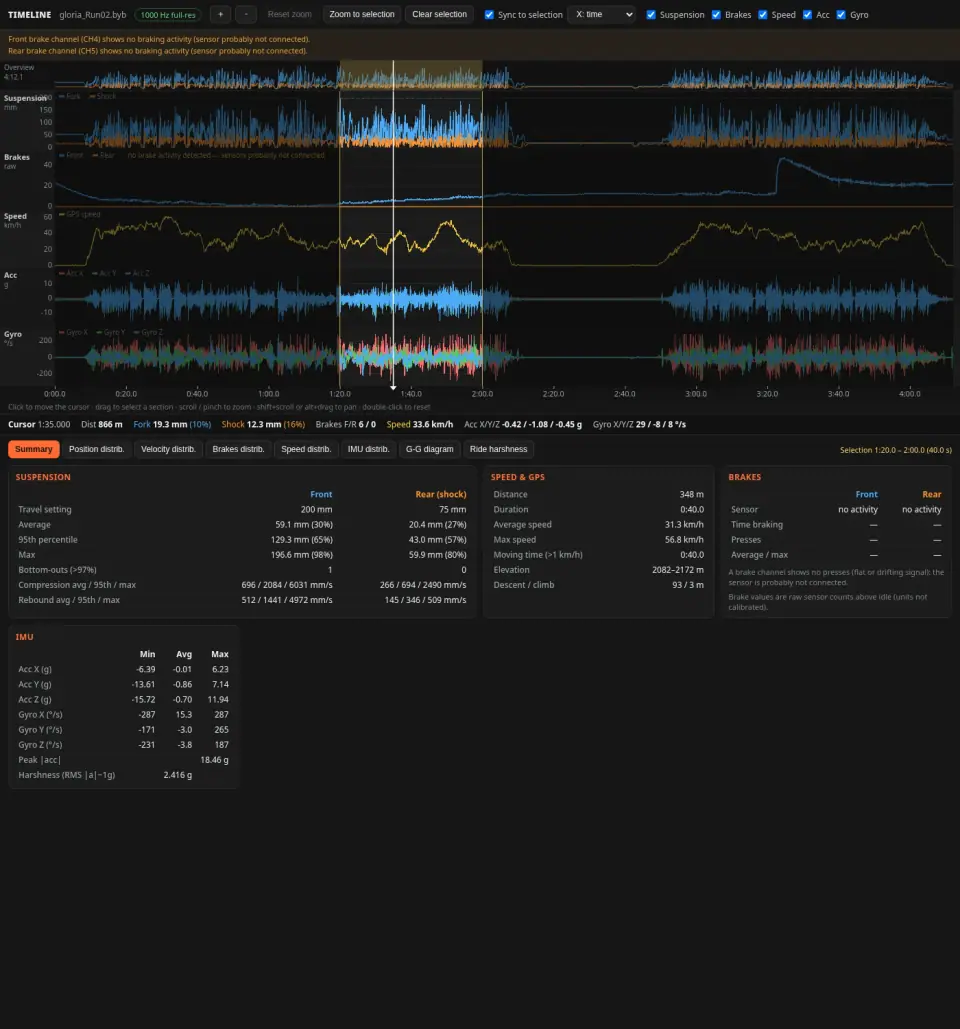Open the Velocity distrib. tab
This screenshot has height=1029, width=960.
(x=168, y=450)
